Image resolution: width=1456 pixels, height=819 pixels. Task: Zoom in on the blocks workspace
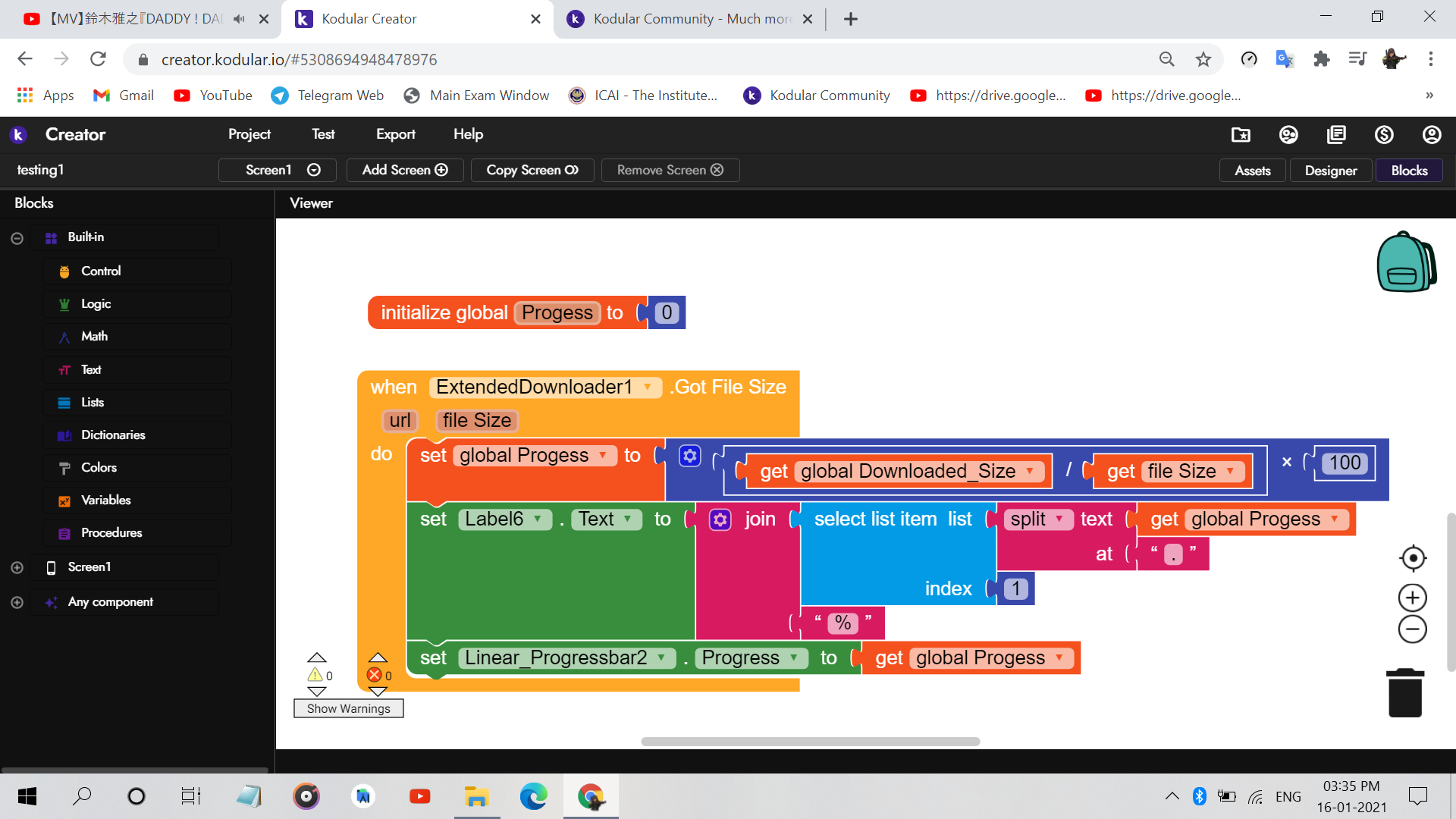pos(1413,598)
